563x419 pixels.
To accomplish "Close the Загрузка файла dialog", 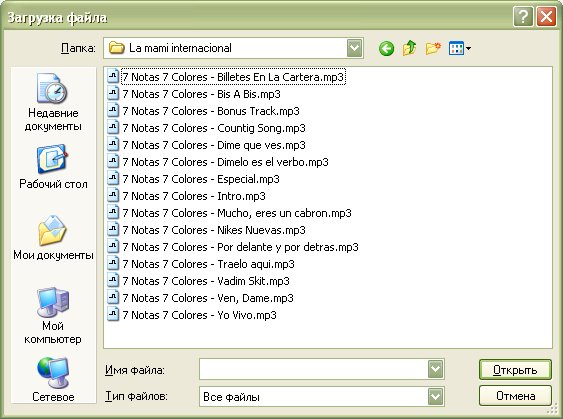I will pos(546,17).
